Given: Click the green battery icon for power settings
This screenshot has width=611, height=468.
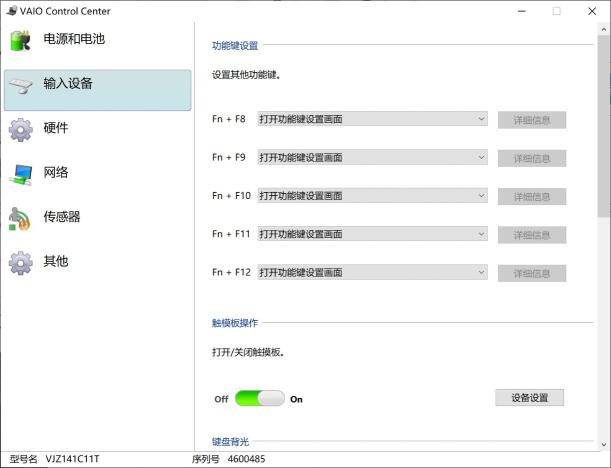Looking at the screenshot, I should (x=20, y=41).
